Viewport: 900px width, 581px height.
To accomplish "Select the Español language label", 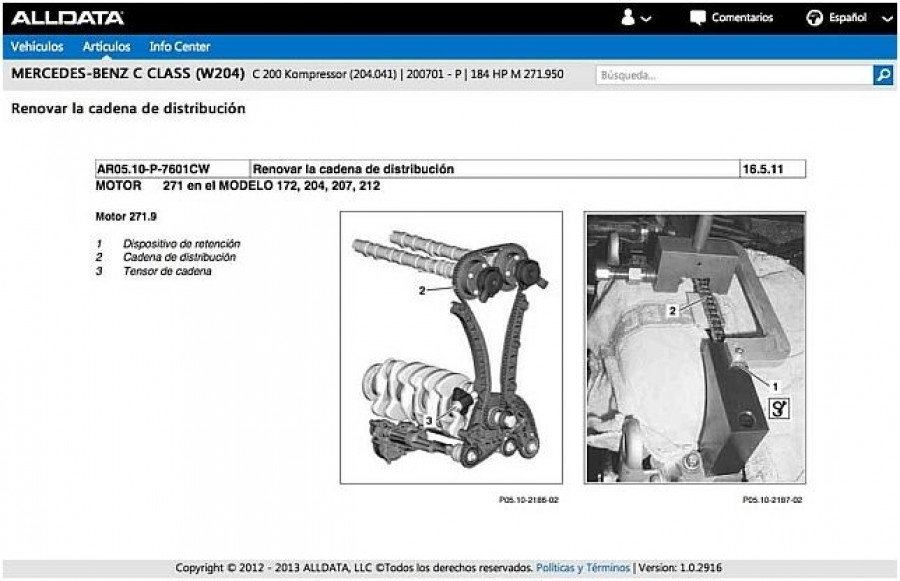I will point(847,18).
